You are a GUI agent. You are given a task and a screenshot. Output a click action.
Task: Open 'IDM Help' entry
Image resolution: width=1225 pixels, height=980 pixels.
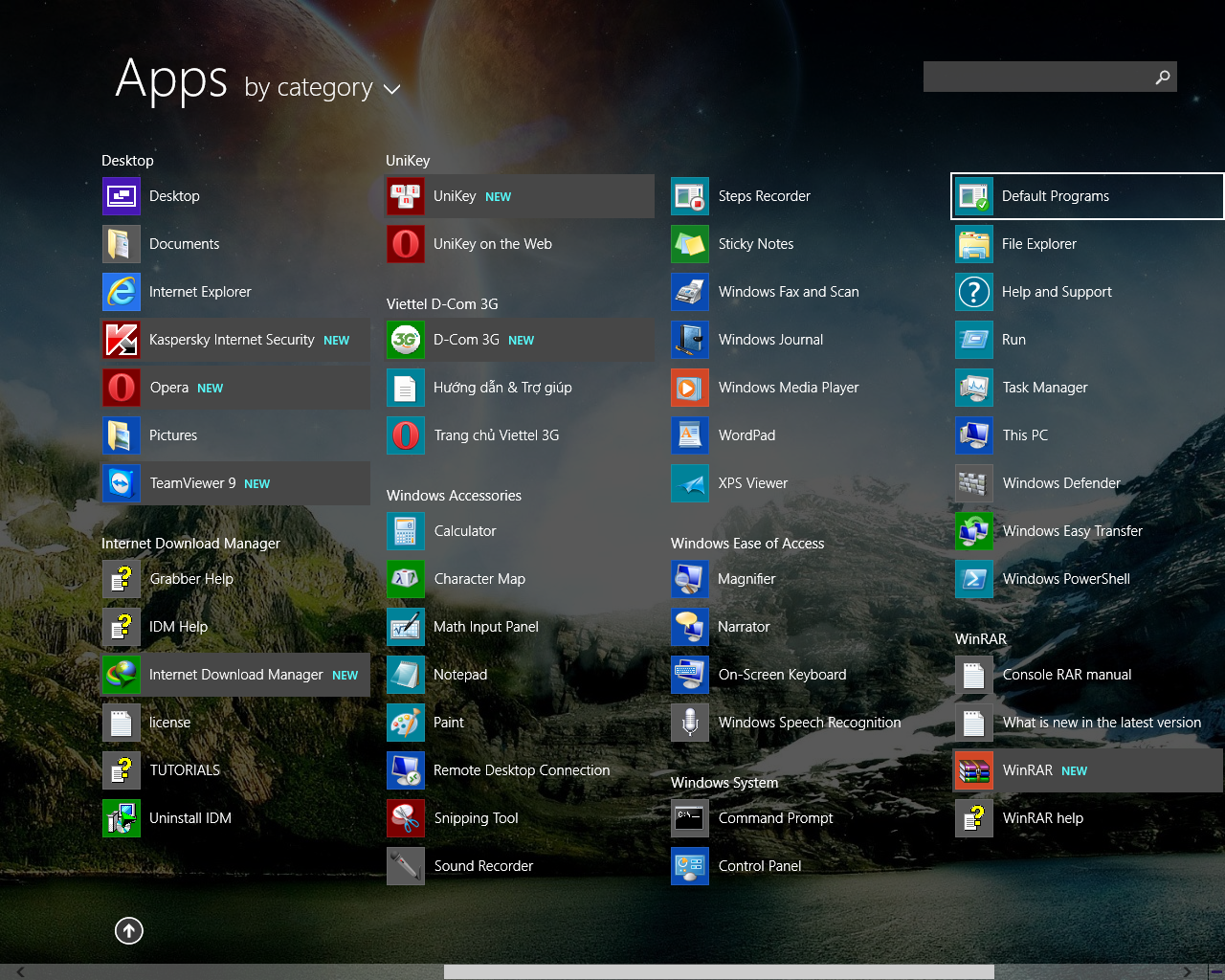[236, 627]
